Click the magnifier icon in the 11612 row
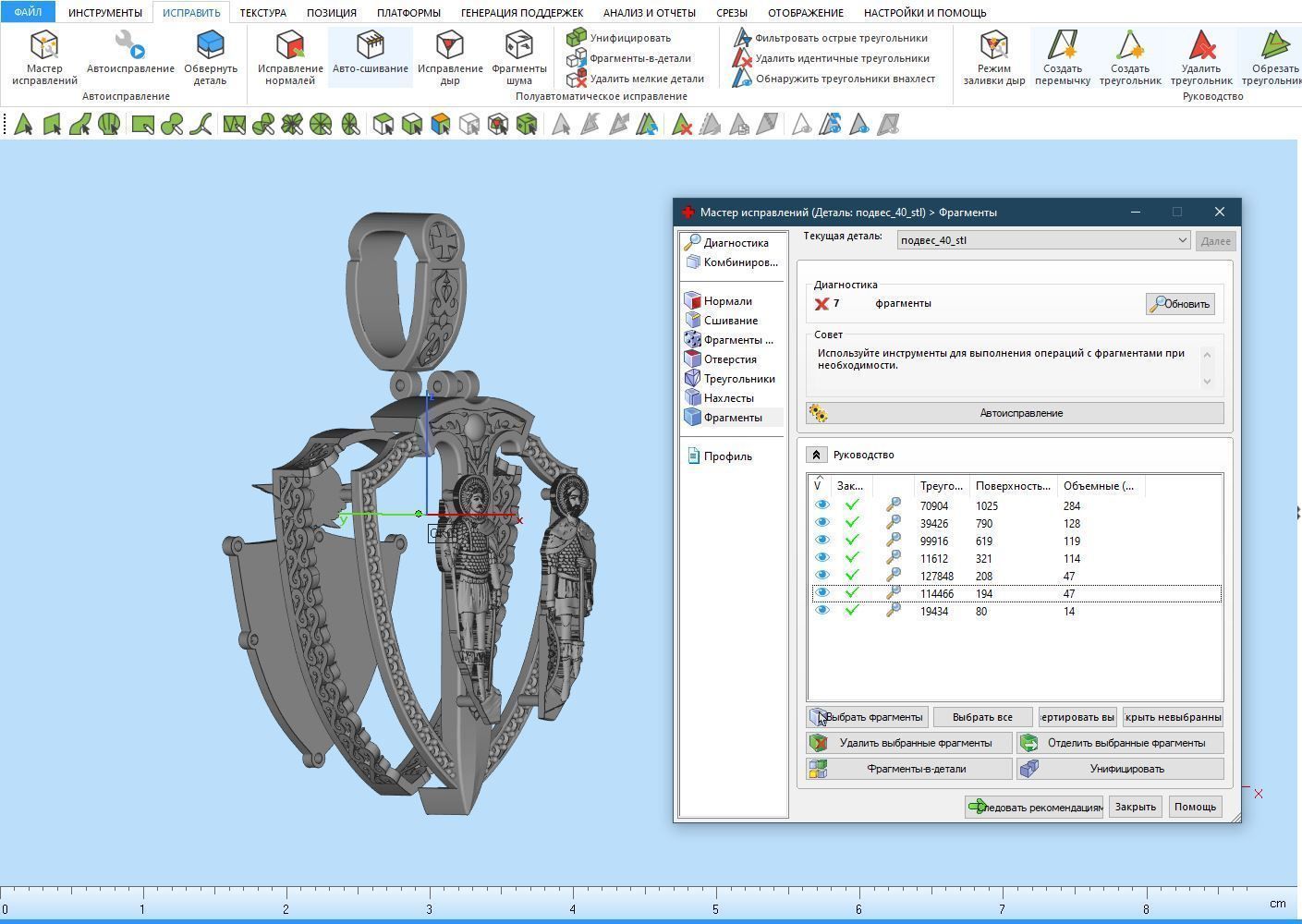This screenshot has height=924, width=1302. point(893,558)
